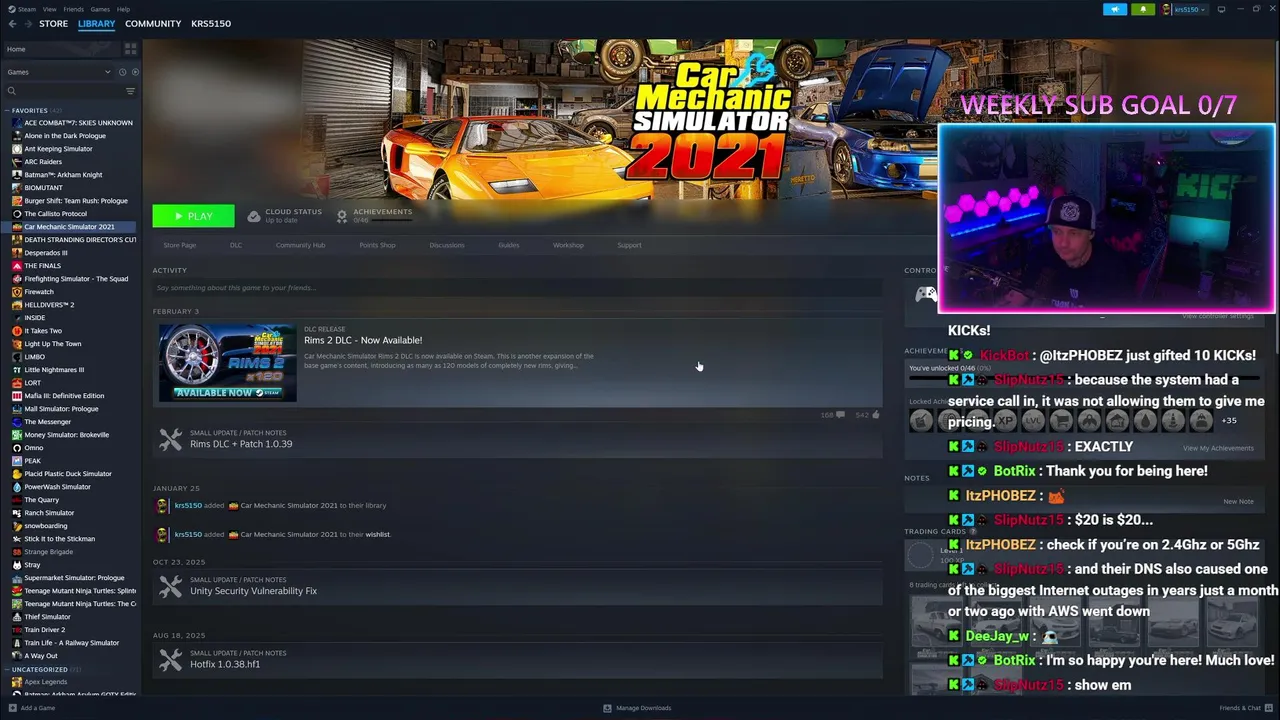The width and height of the screenshot is (1280, 720).
Task: Switch to Big Picture mode icon
Action: click(1221, 9)
